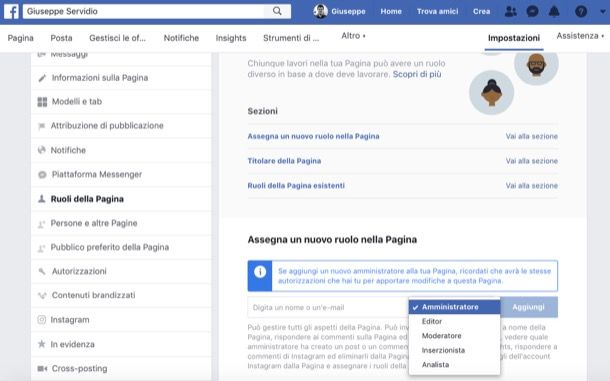Click the globe icon beside Notifiche in sidebar
Screen dimensions: 610x381
pos(41,150)
